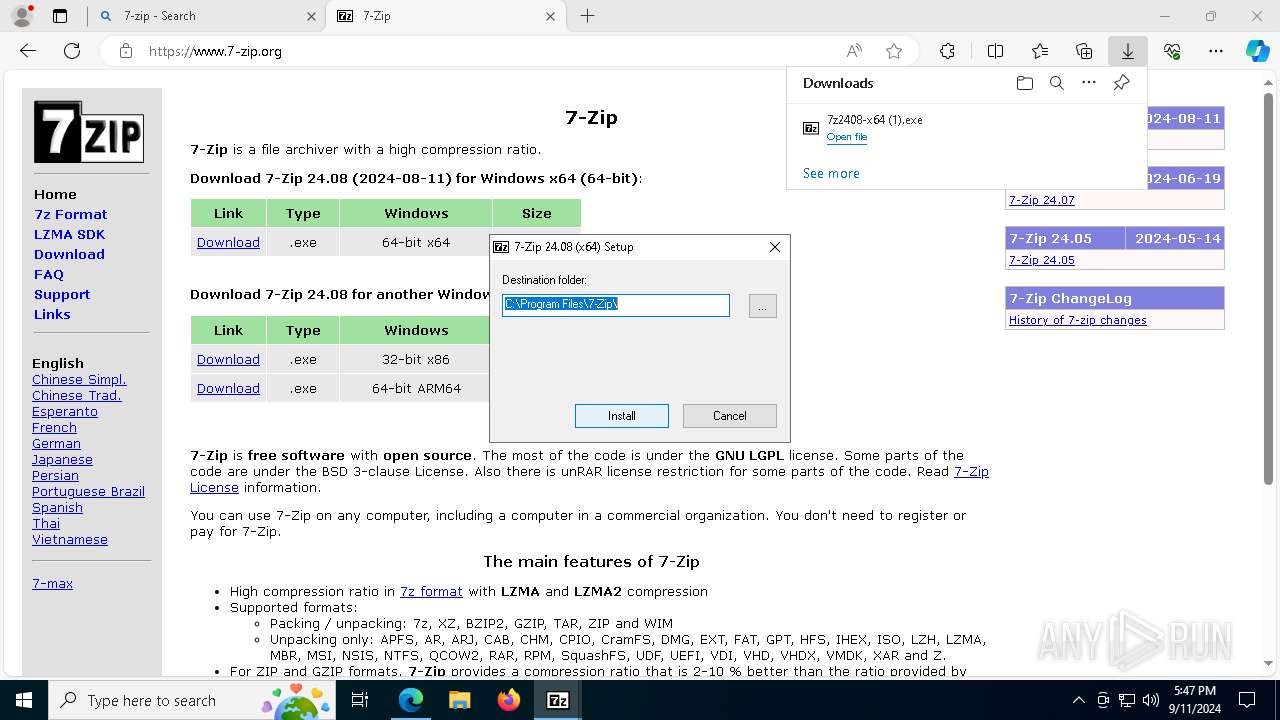Pin the Downloads panel

coord(1121,83)
